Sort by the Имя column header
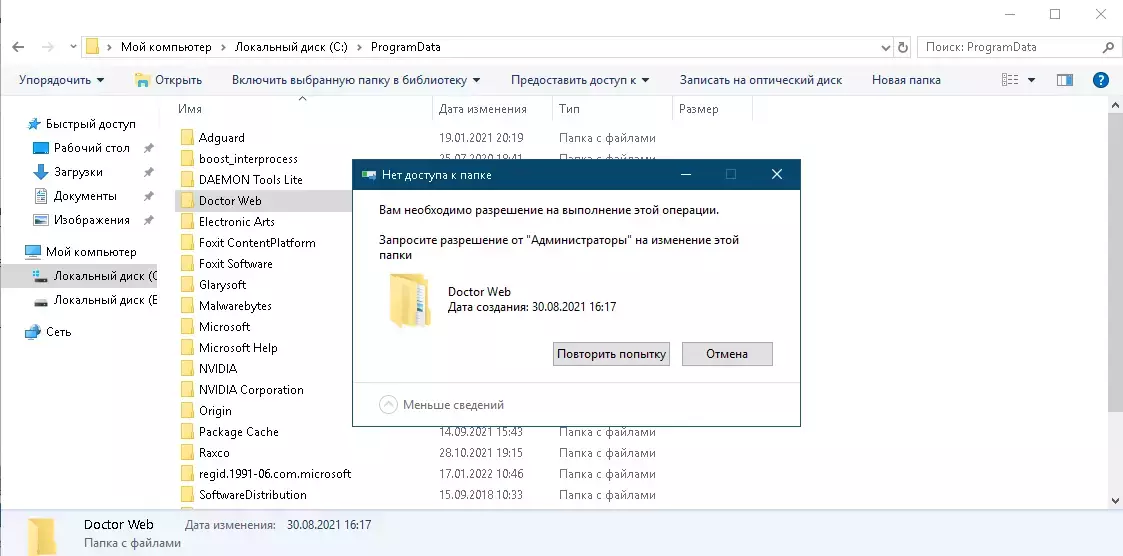Viewport: 1123px width, 556px height. point(190,109)
